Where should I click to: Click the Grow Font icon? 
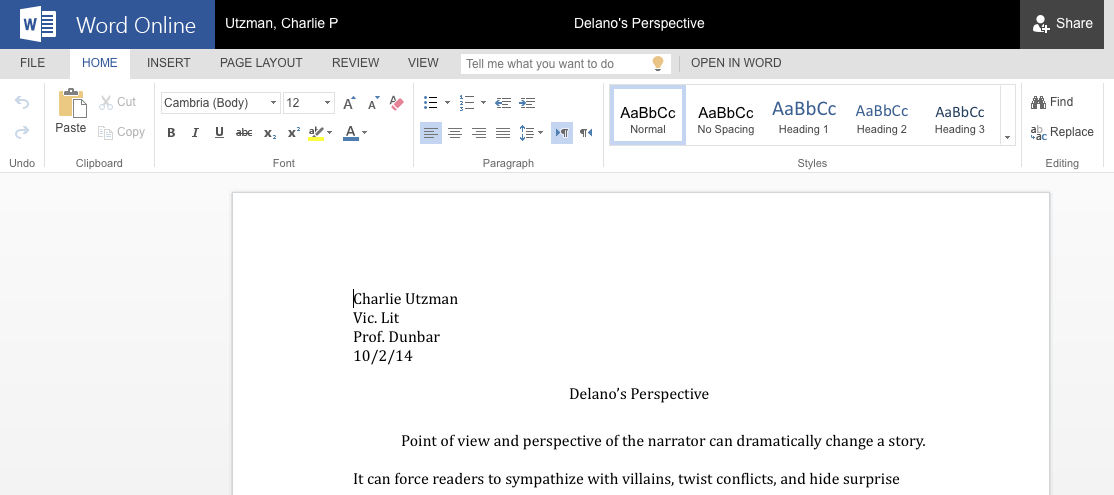tap(349, 103)
